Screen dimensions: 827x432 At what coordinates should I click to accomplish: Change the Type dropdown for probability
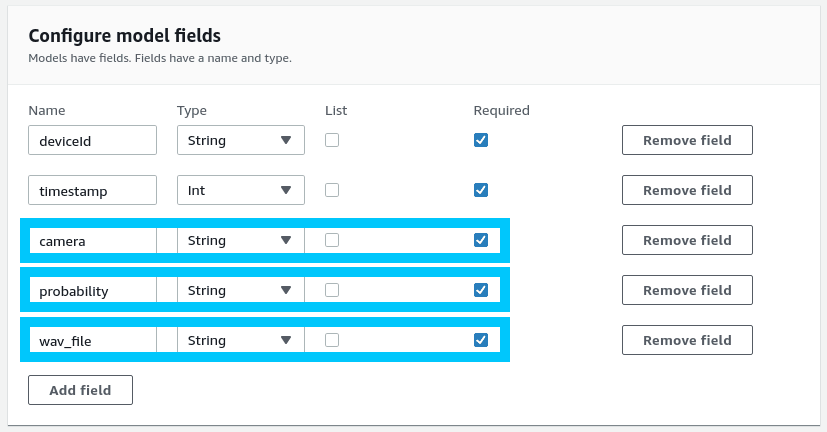click(x=240, y=290)
